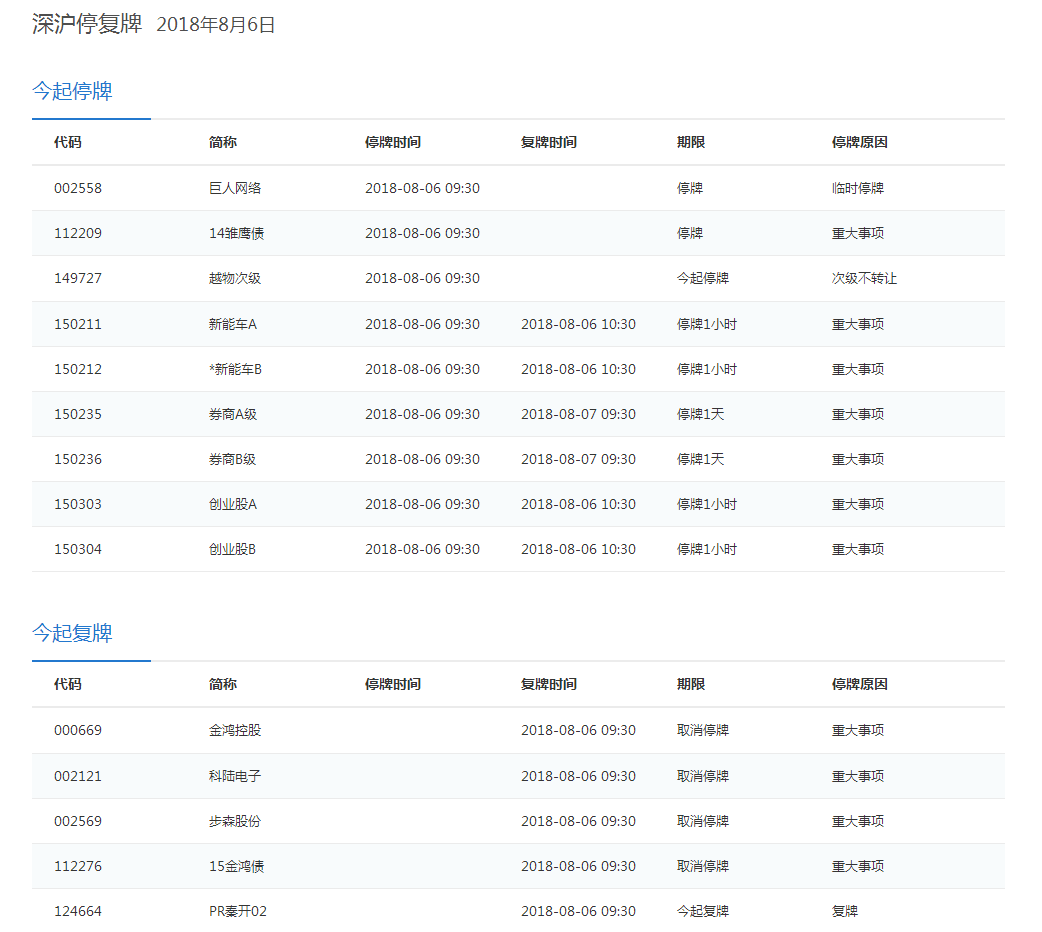The width and height of the screenshot is (1042, 932).
Task: Select code 150236 in suspension table
Action: (x=78, y=459)
